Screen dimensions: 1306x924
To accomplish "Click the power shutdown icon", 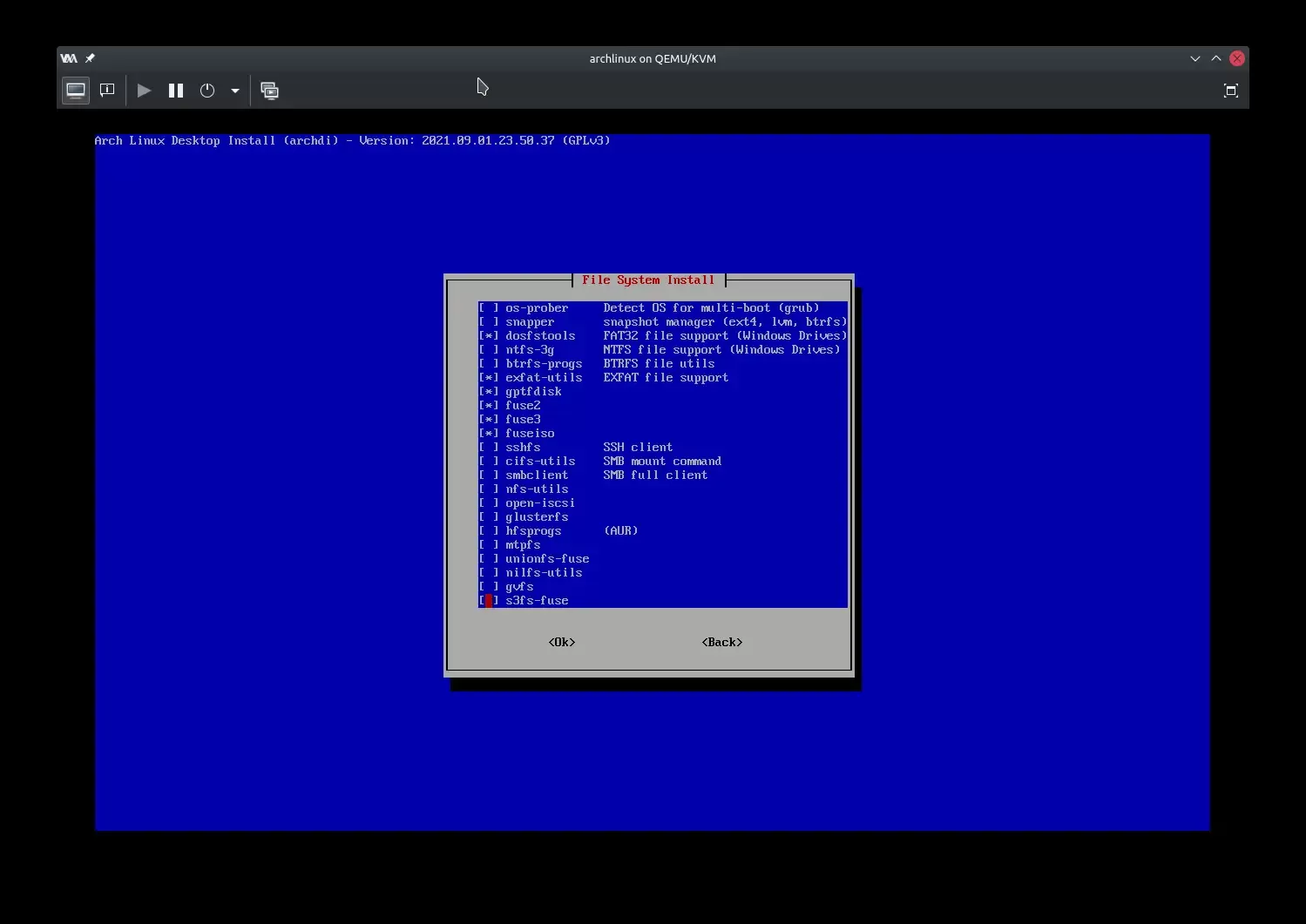I will (207, 91).
